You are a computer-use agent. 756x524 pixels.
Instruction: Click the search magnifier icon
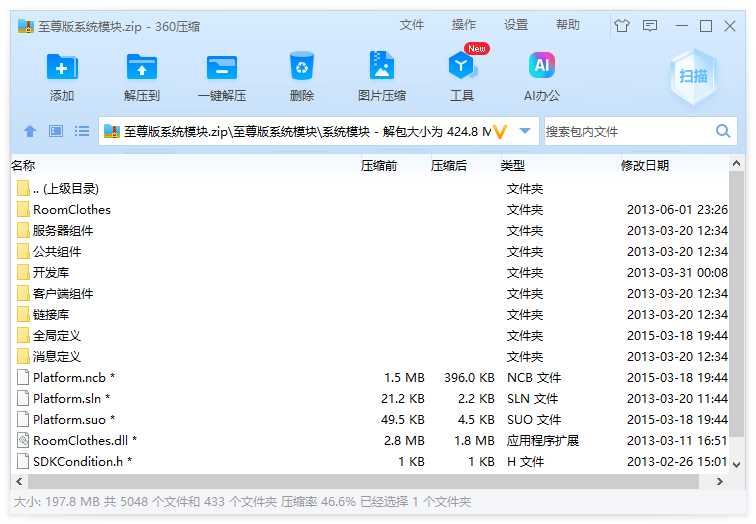pyautogui.click(x=723, y=131)
